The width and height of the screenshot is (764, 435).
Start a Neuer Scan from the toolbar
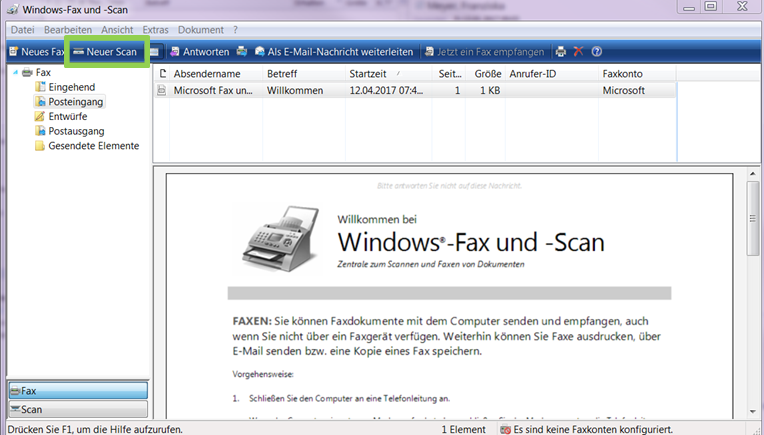coord(105,52)
